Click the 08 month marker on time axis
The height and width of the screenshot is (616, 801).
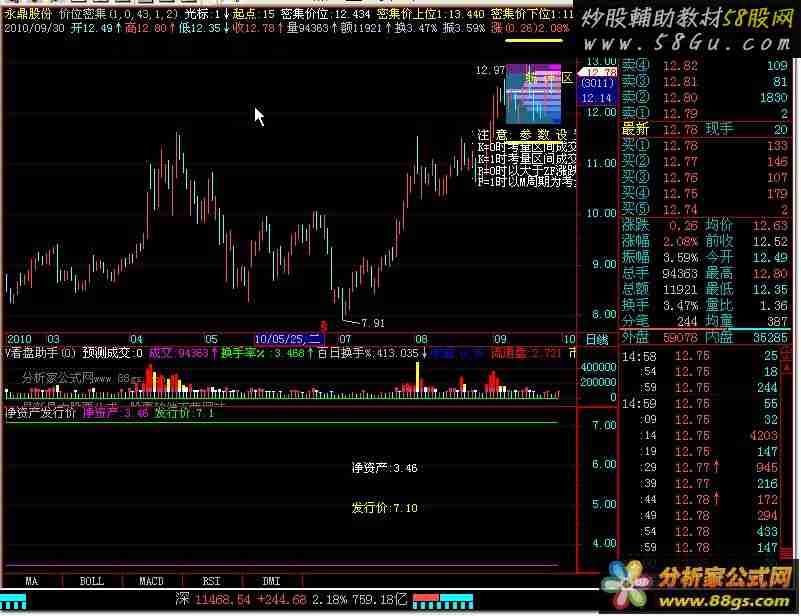[x=421, y=339]
